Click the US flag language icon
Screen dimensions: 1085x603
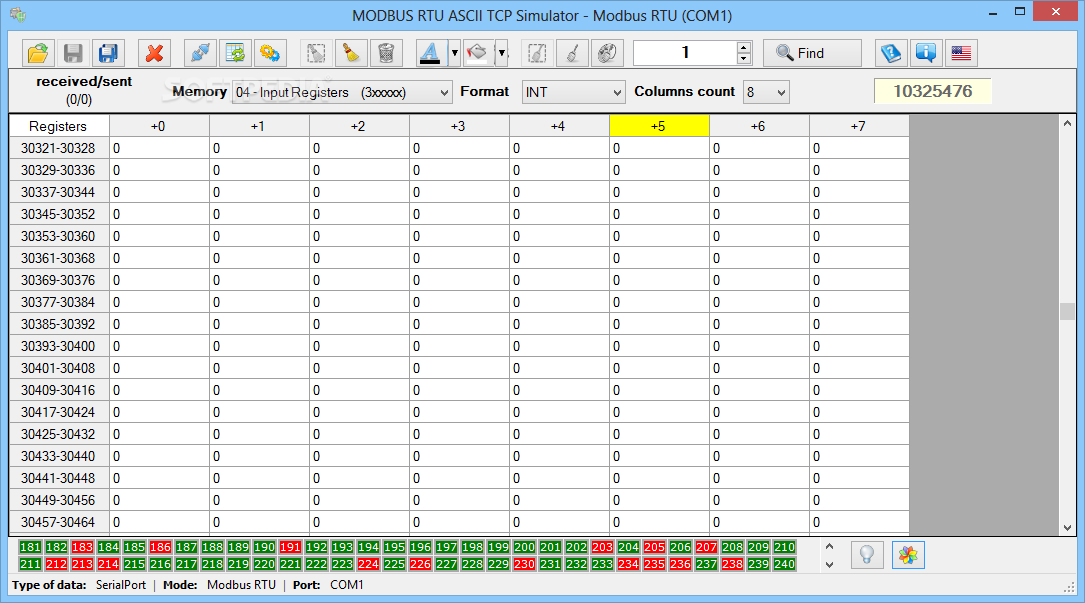click(961, 53)
